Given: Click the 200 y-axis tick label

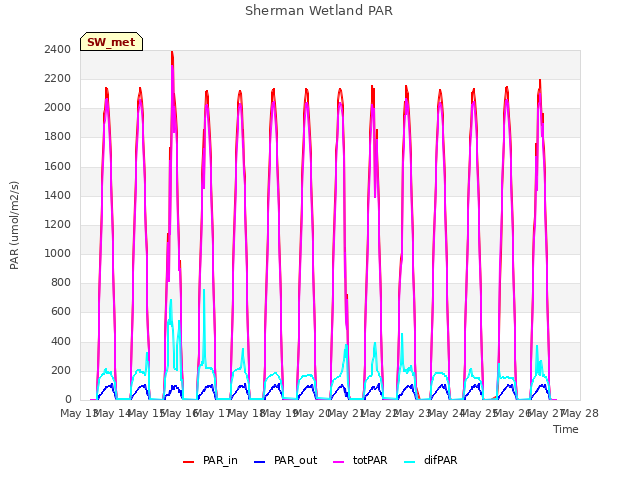Looking at the screenshot, I should click(61, 370).
